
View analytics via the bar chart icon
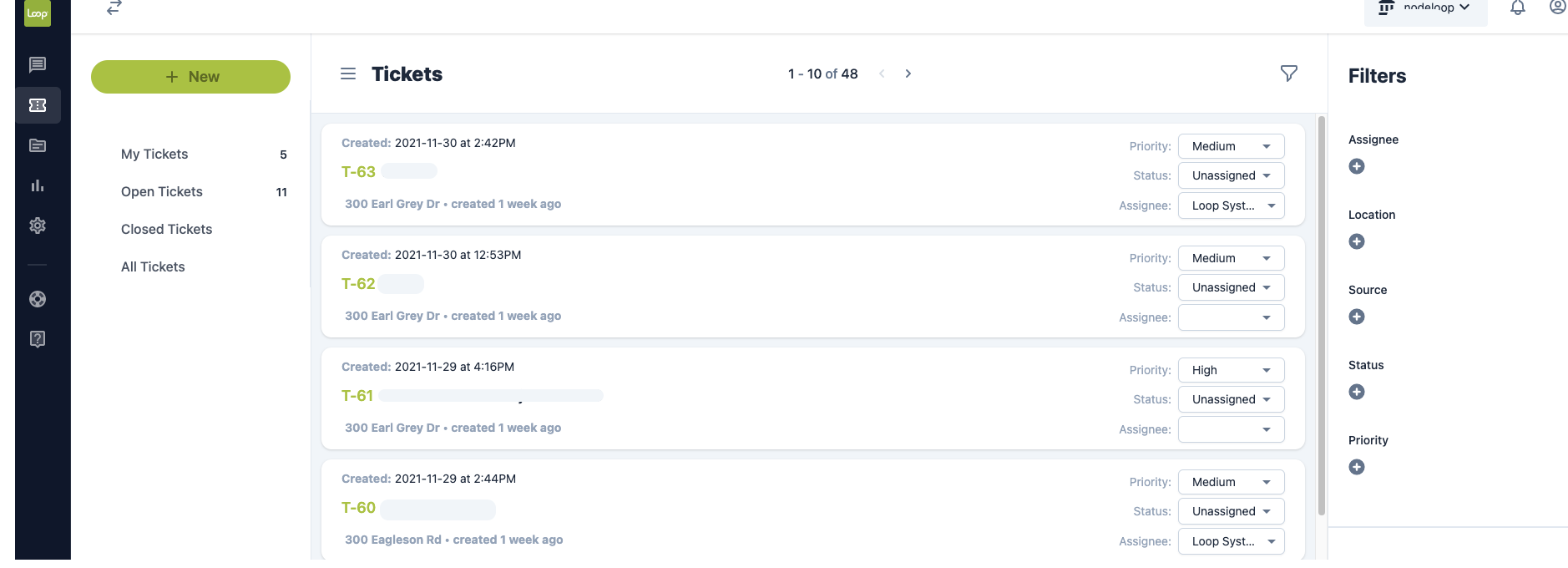(x=38, y=185)
